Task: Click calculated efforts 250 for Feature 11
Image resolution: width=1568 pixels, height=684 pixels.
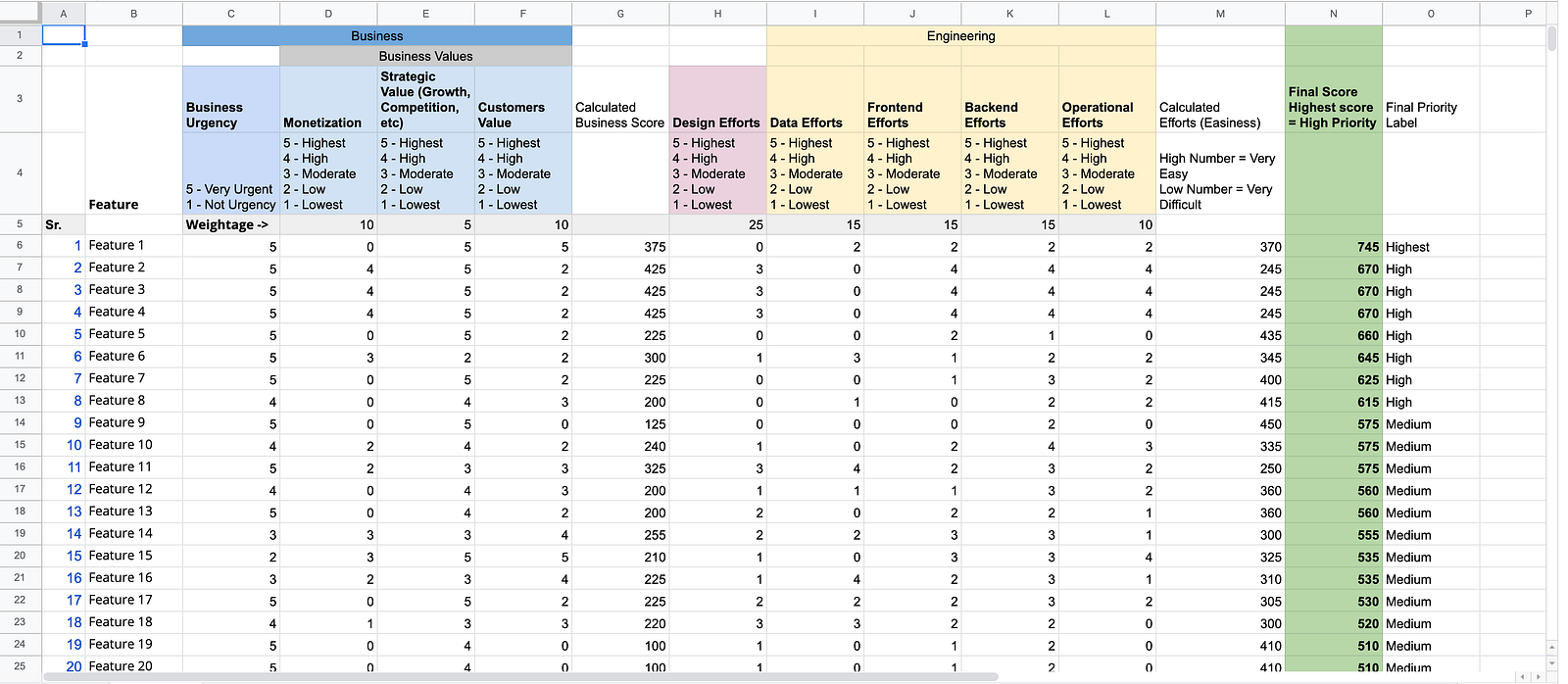Action: pos(1220,468)
